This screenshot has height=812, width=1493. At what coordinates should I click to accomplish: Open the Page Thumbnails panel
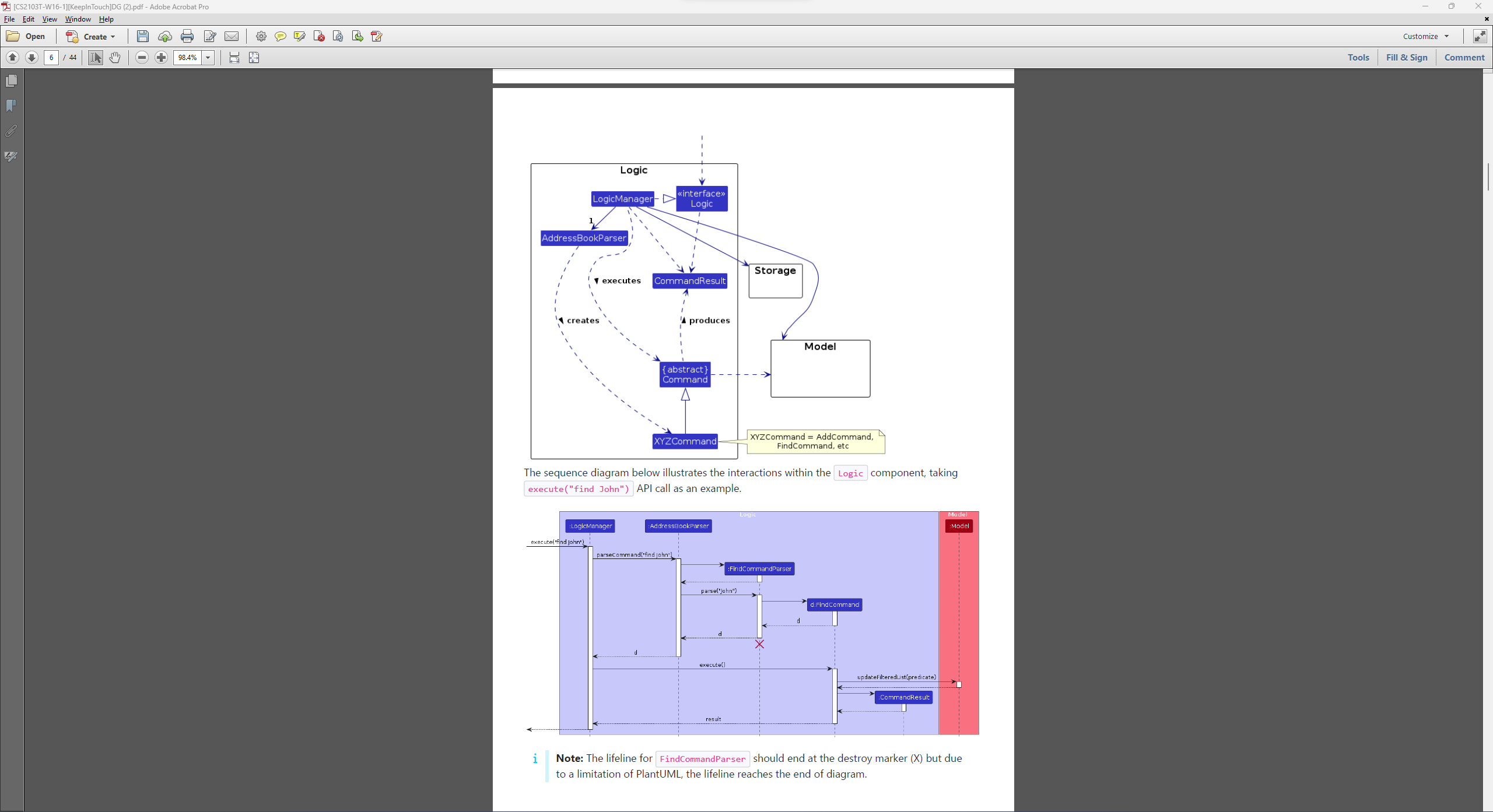pyautogui.click(x=11, y=80)
